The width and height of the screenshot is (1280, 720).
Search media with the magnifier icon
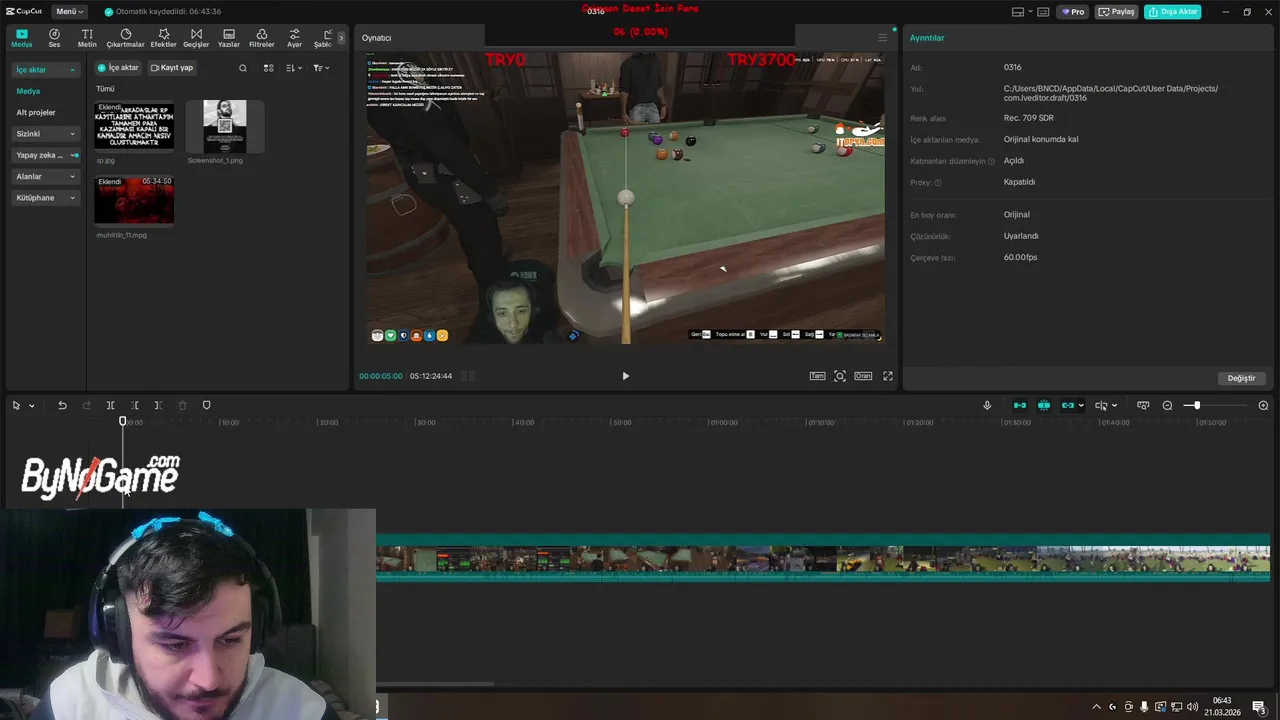click(x=242, y=68)
